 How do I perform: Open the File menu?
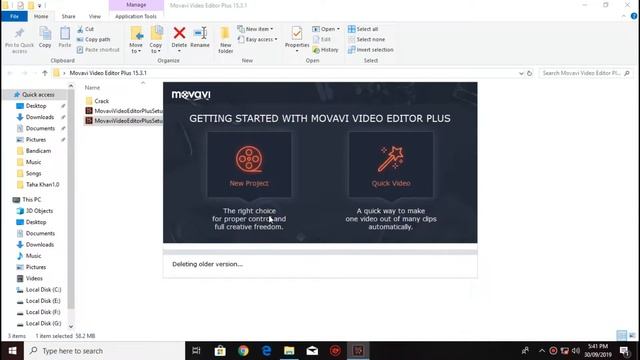coord(14,16)
